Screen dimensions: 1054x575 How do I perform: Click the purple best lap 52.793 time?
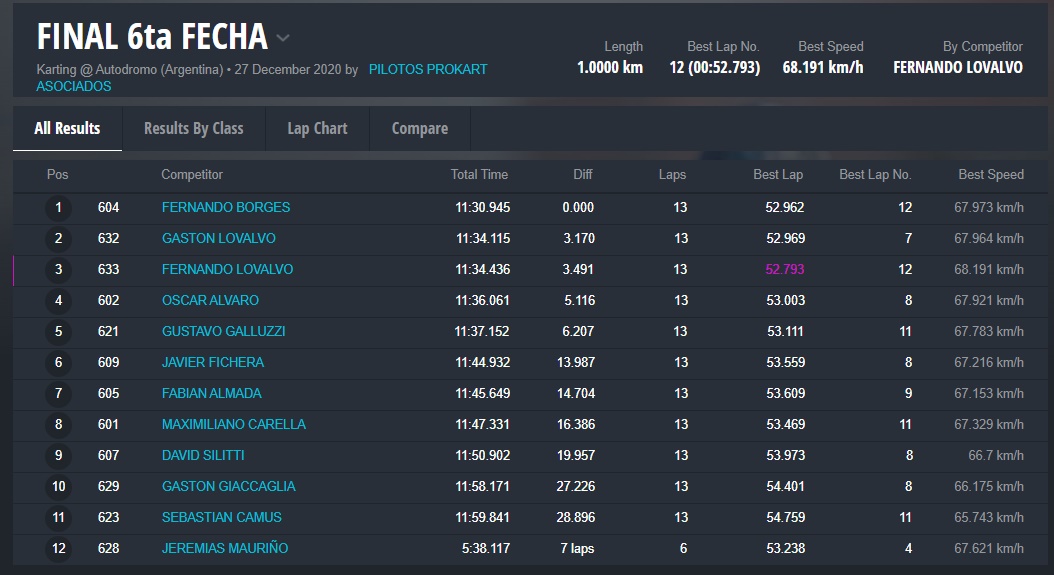pos(785,270)
